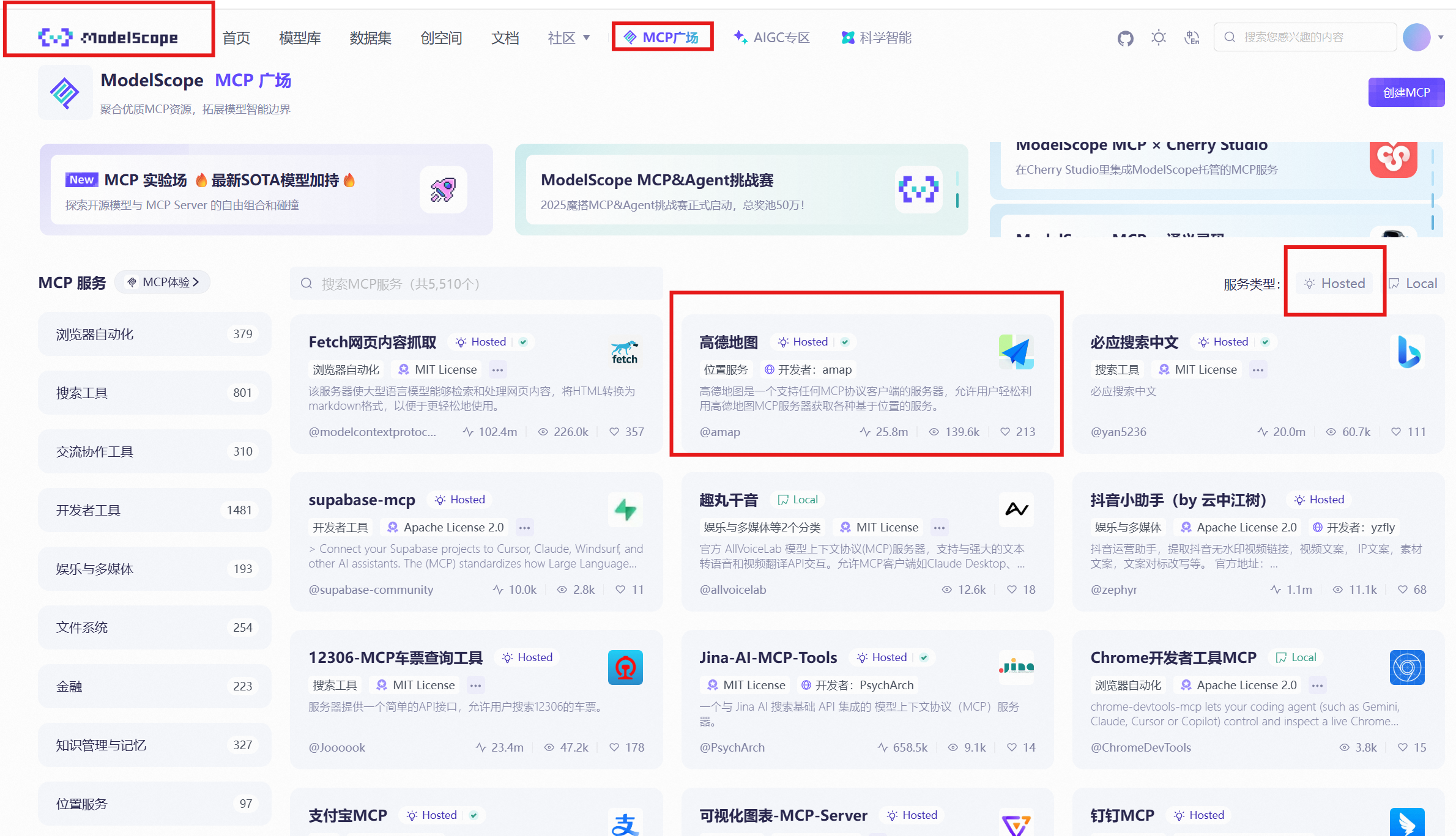The width and height of the screenshot is (1456, 836).
Task: Switch to the MCP广场 tab
Action: click(x=663, y=37)
